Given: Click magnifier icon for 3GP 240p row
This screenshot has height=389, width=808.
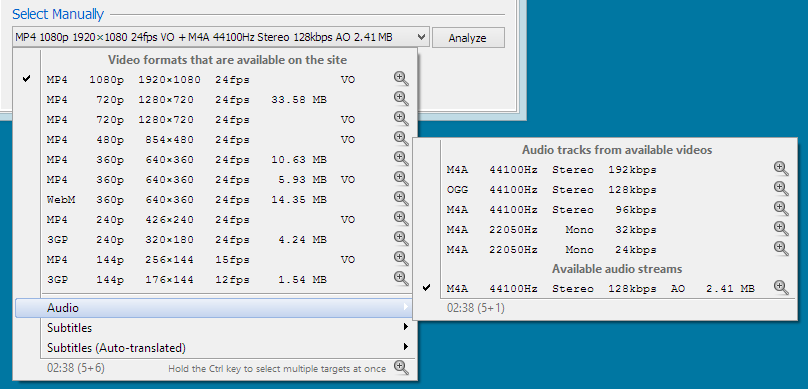Looking at the screenshot, I should tap(401, 239).
